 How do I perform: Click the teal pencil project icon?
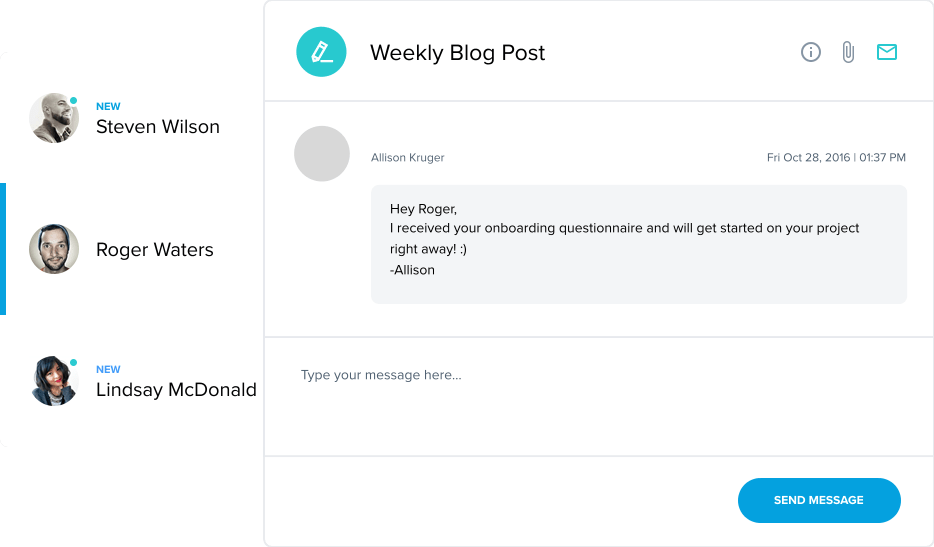(x=321, y=52)
